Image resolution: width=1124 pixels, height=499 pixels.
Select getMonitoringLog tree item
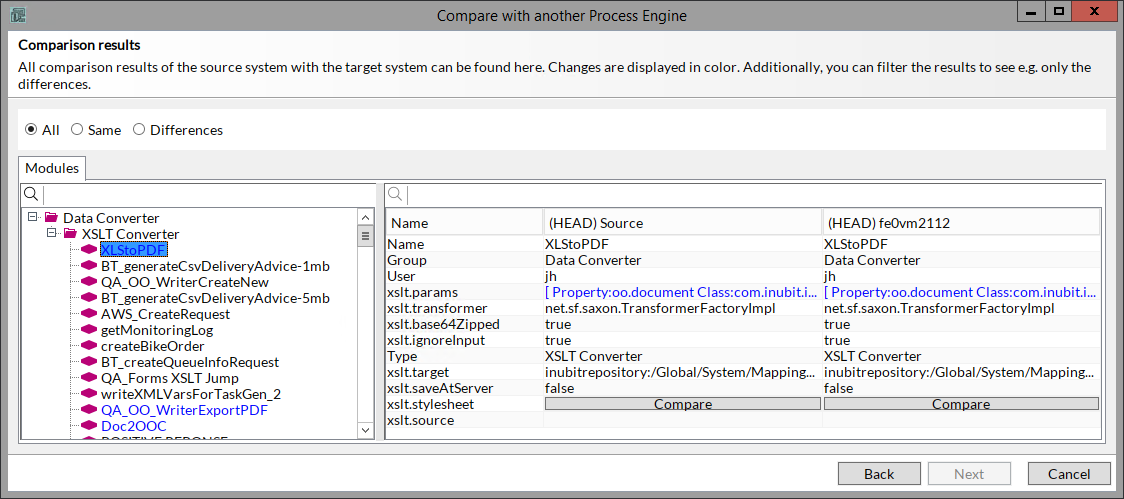click(157, 330)
